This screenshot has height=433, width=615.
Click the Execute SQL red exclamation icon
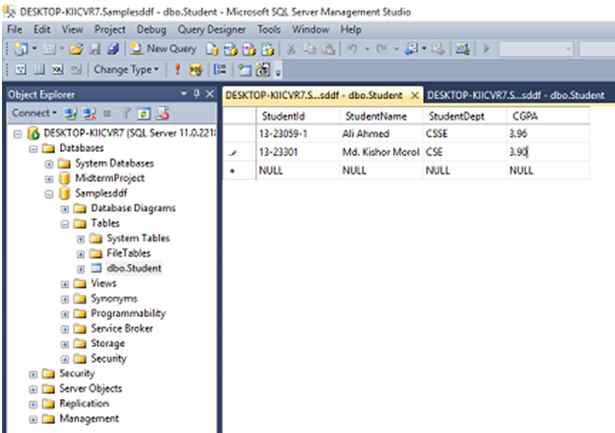click(x=178, y=70)
